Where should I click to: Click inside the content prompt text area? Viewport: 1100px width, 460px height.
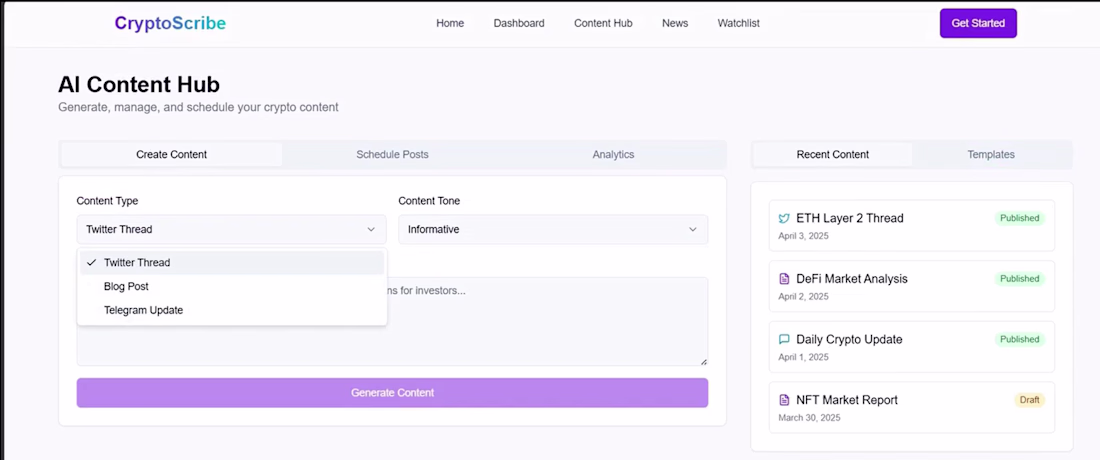click(x=550, y=330)
